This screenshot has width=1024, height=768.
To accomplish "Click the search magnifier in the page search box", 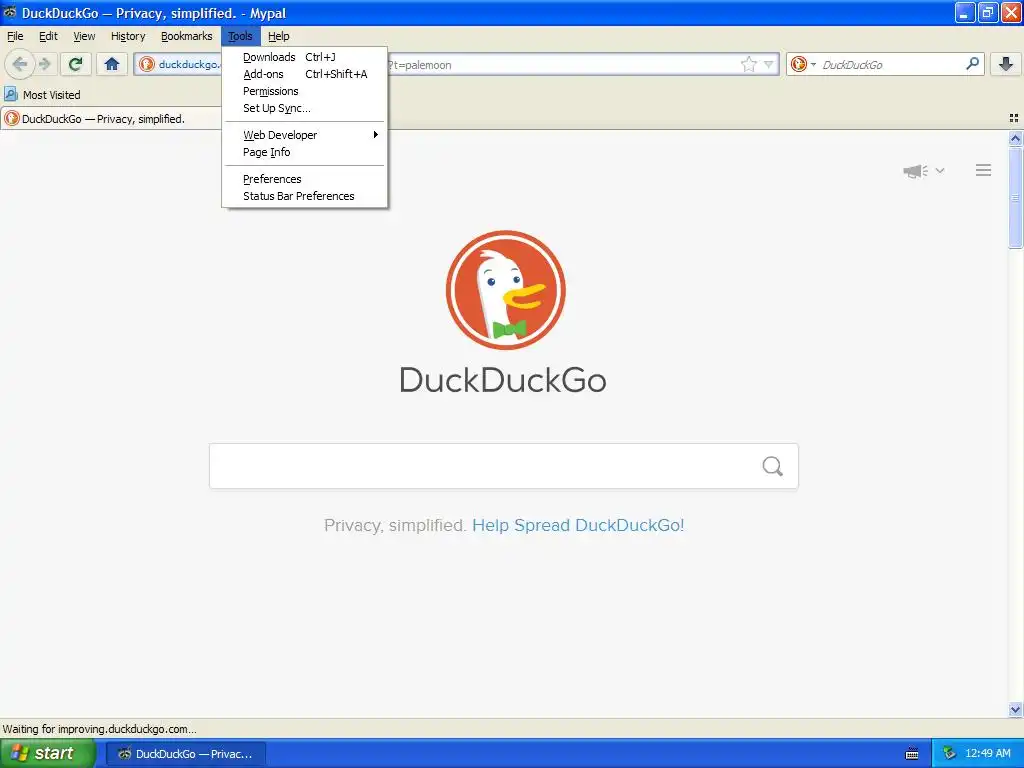I will [x=773, y=466].
